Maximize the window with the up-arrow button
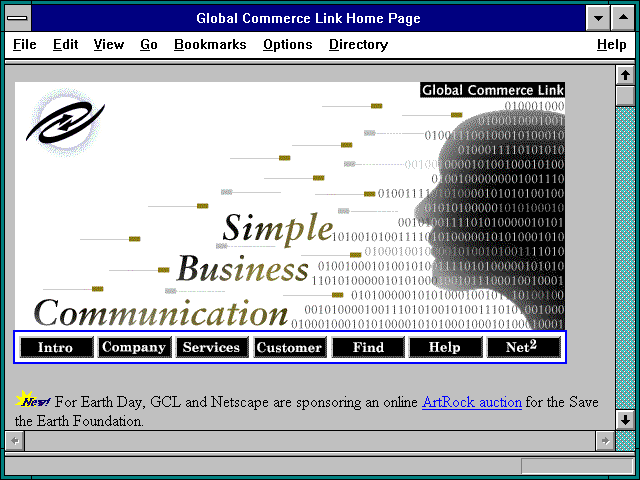This screenshot has width=640, height=480. tap(623, 18)
